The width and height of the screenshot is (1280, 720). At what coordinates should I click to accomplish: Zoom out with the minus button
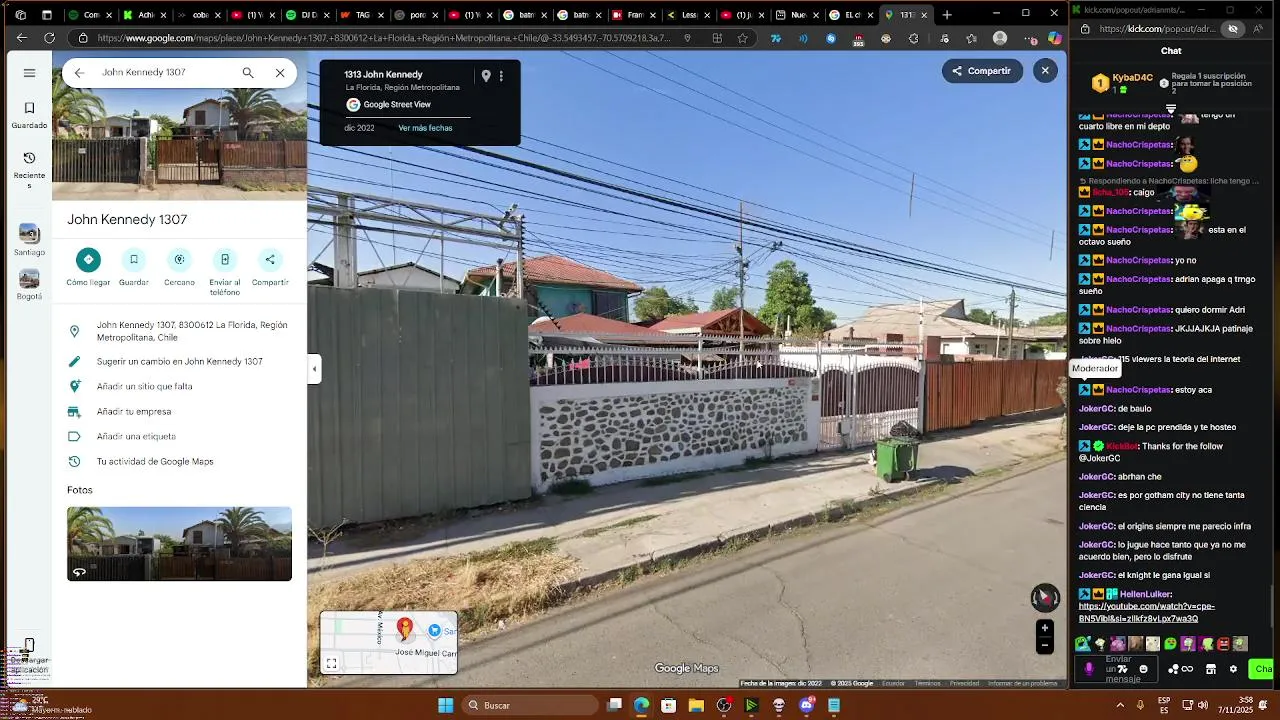(x=1045, y=645)
